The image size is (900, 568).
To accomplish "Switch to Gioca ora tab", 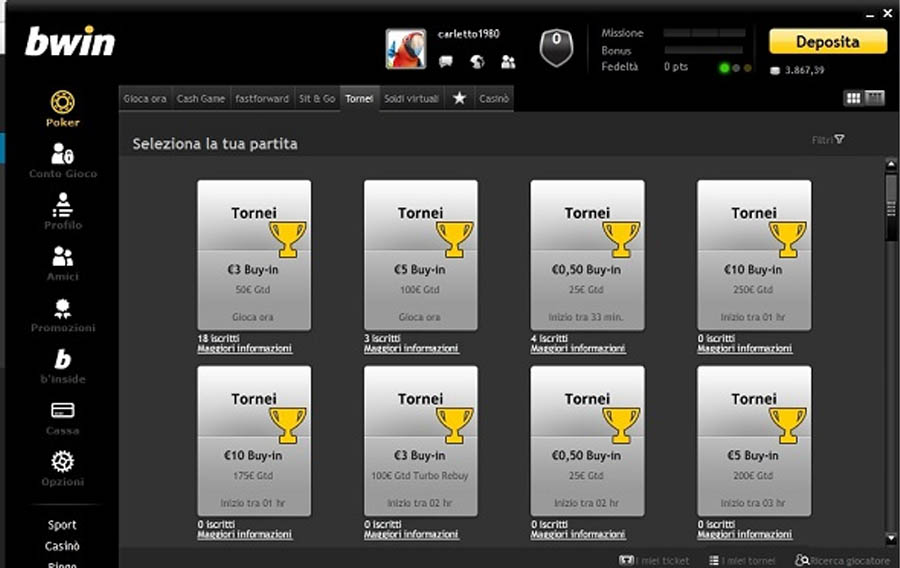I will coord(145,99).
